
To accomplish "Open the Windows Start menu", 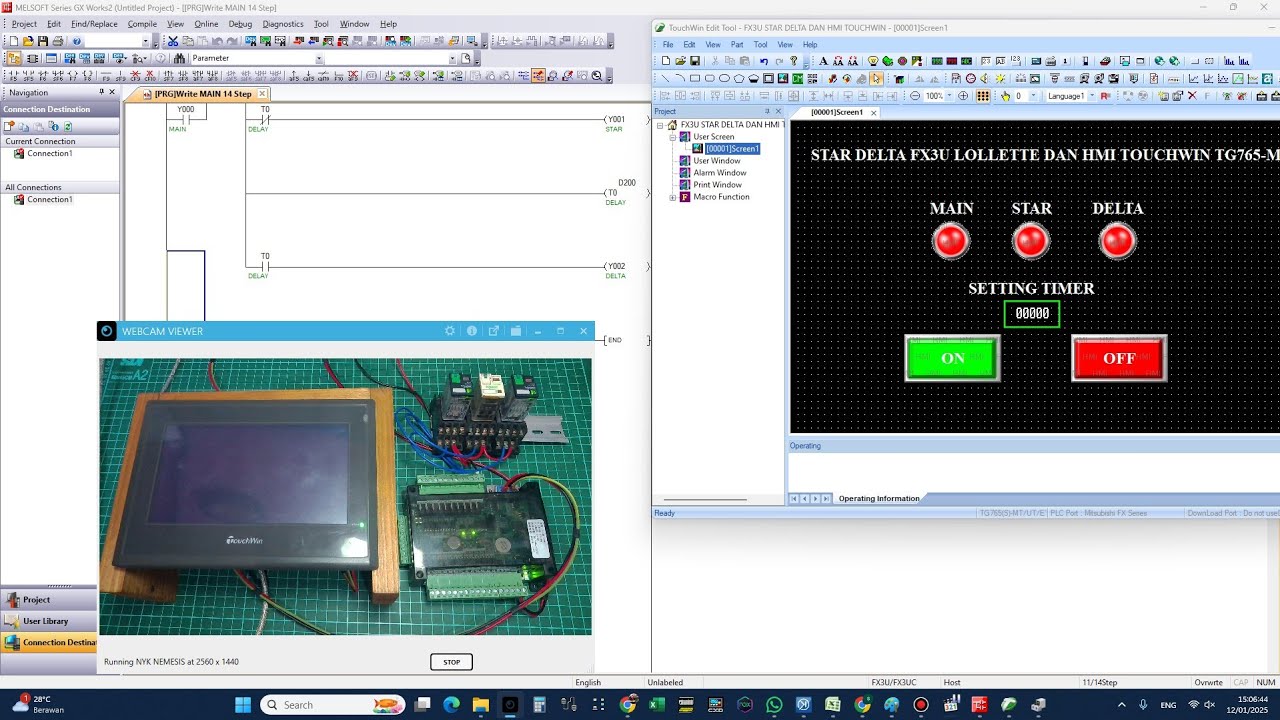I will 243,705.
